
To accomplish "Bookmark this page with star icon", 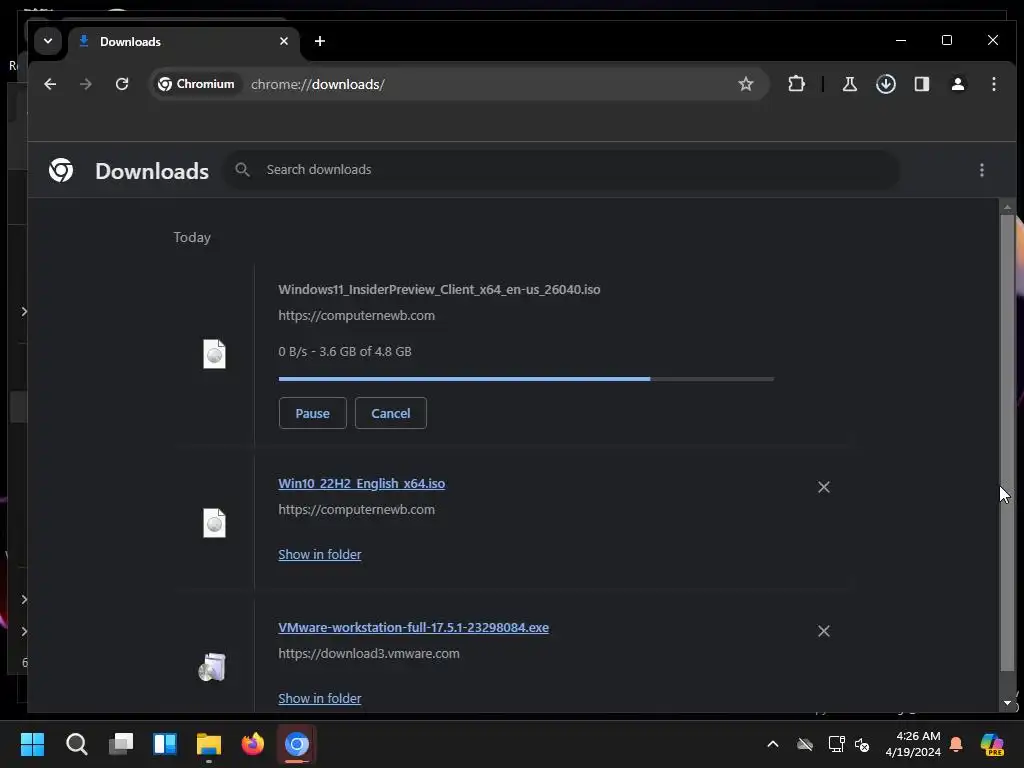I will coord(745,84).
